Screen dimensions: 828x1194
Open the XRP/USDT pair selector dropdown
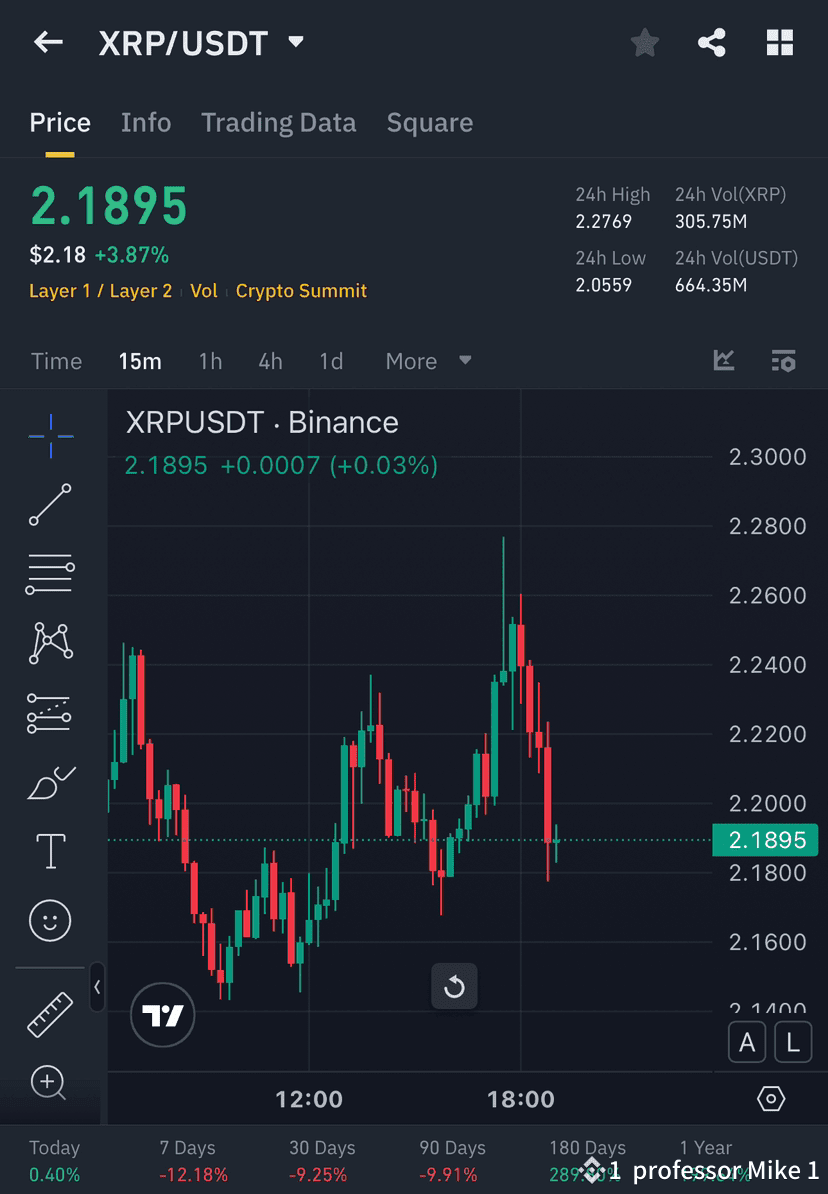click(x=295, y=42)
